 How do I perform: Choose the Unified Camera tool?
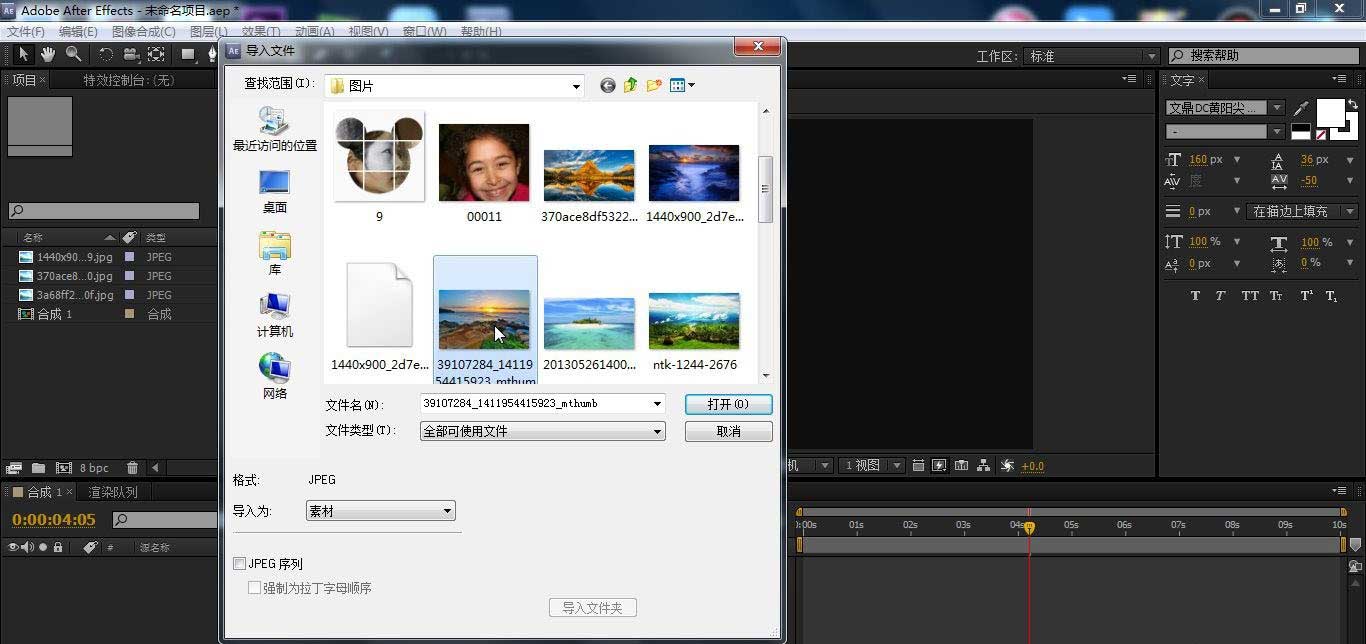coord(131,54)
